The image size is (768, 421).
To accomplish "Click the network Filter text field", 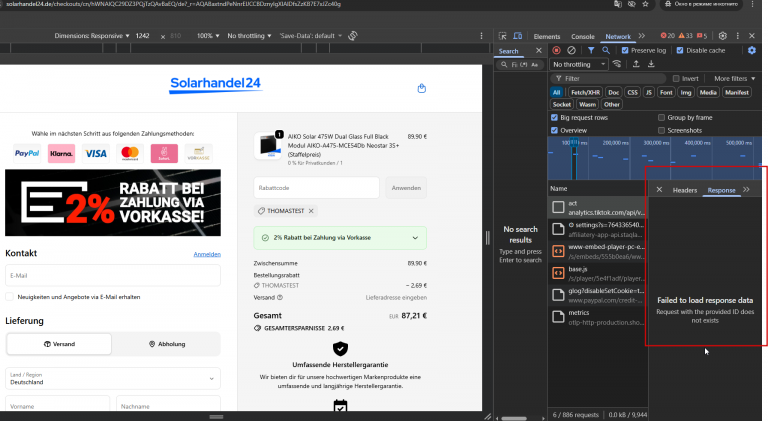I will point(608,78).
